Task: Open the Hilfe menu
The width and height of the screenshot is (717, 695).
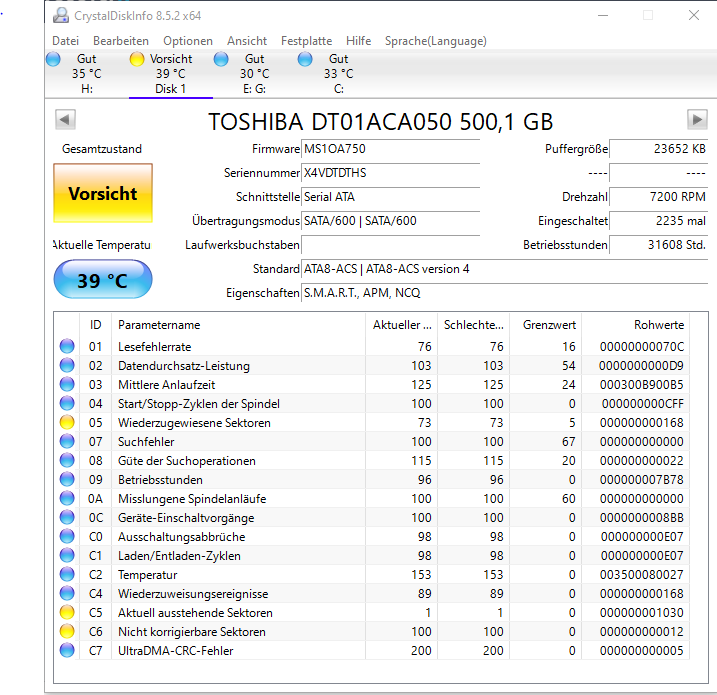Action: [x=358, y=41]
